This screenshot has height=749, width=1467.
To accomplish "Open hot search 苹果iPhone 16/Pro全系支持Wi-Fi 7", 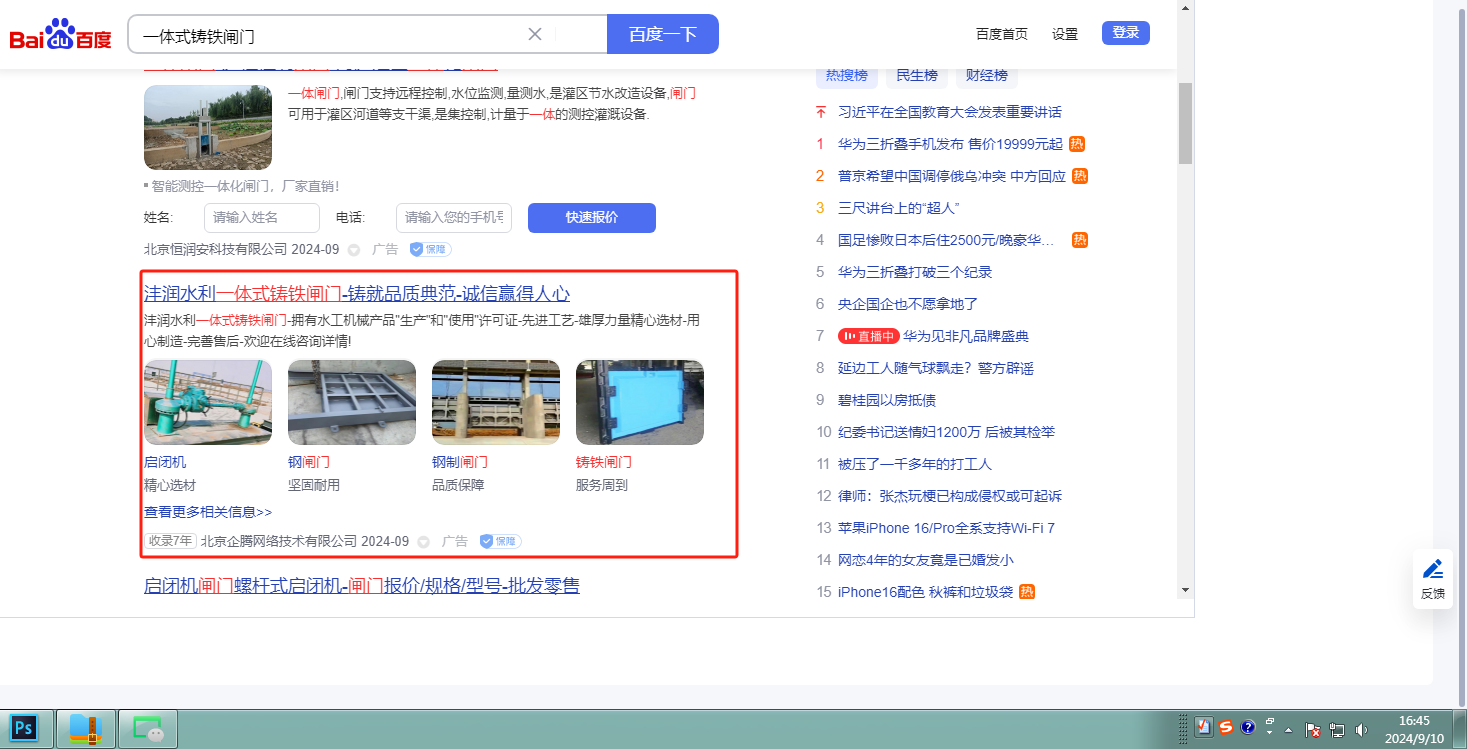I will point(946,528).
